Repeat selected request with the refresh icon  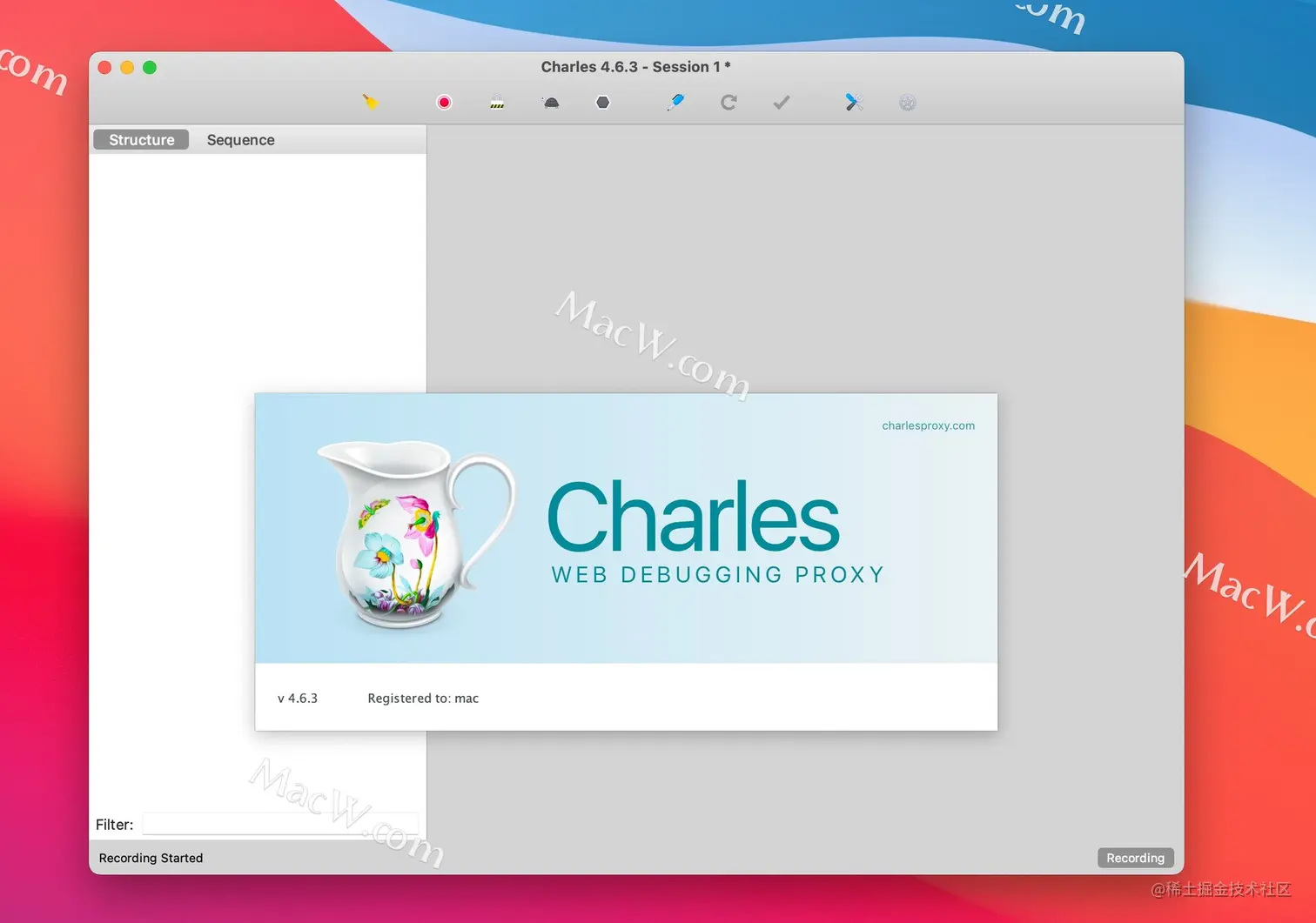tap(728, 103)
